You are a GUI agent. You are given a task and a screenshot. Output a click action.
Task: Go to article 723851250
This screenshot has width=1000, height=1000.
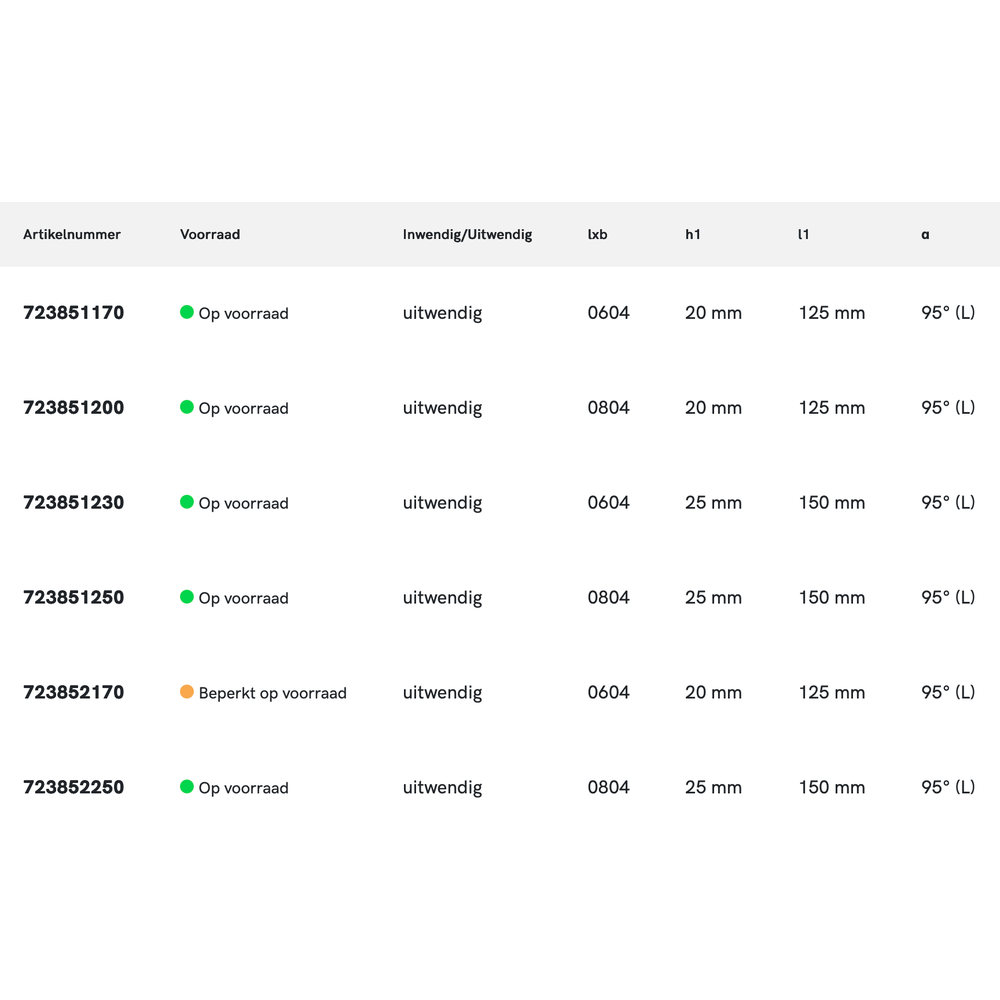(x=74, y=598)
